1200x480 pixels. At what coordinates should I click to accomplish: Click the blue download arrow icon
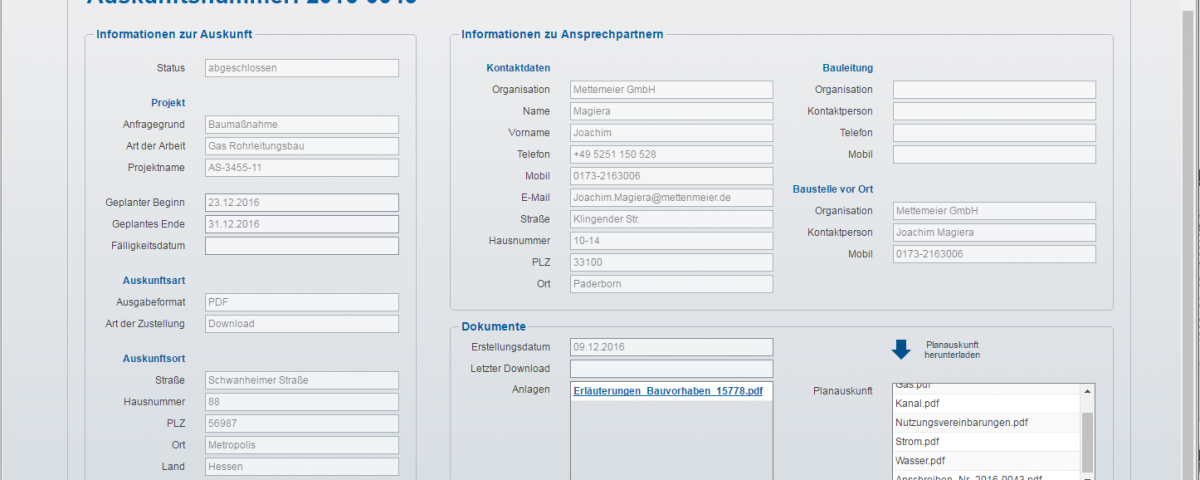901,349
